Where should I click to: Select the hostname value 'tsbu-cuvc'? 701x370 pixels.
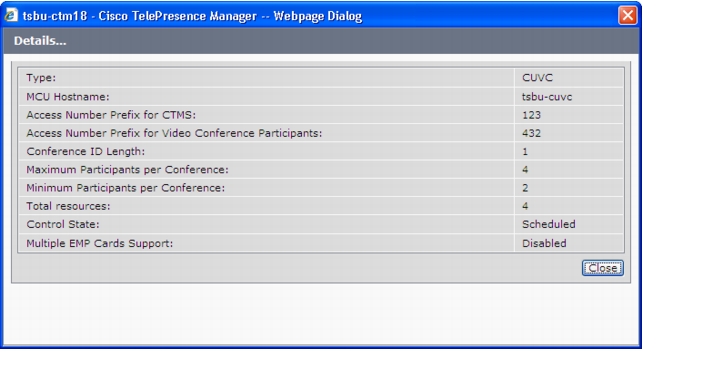click(x=547, y=97)
